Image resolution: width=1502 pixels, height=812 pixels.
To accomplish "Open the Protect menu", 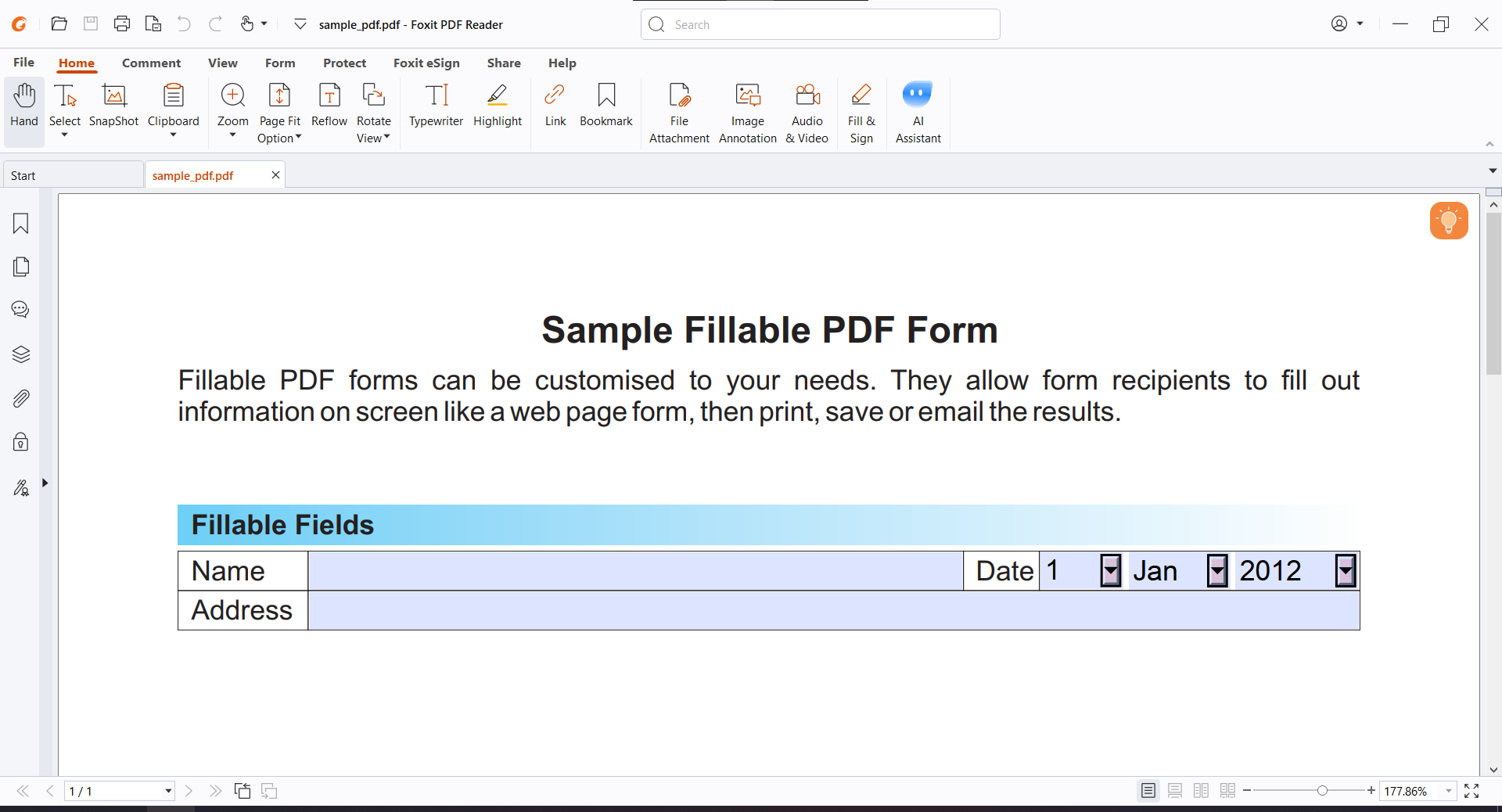I will [344, 63].
